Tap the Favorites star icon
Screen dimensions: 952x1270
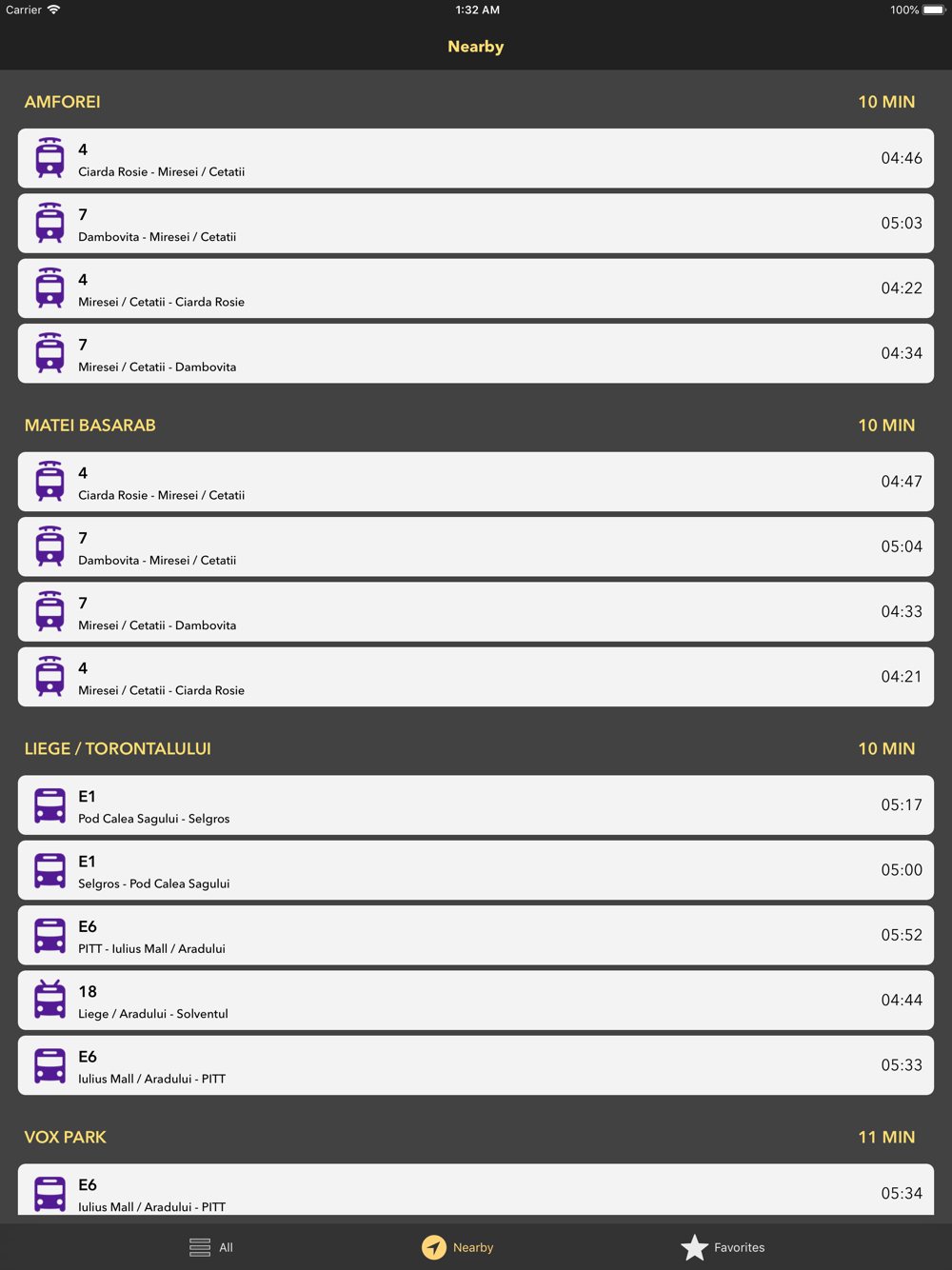tap(695, 1247)
